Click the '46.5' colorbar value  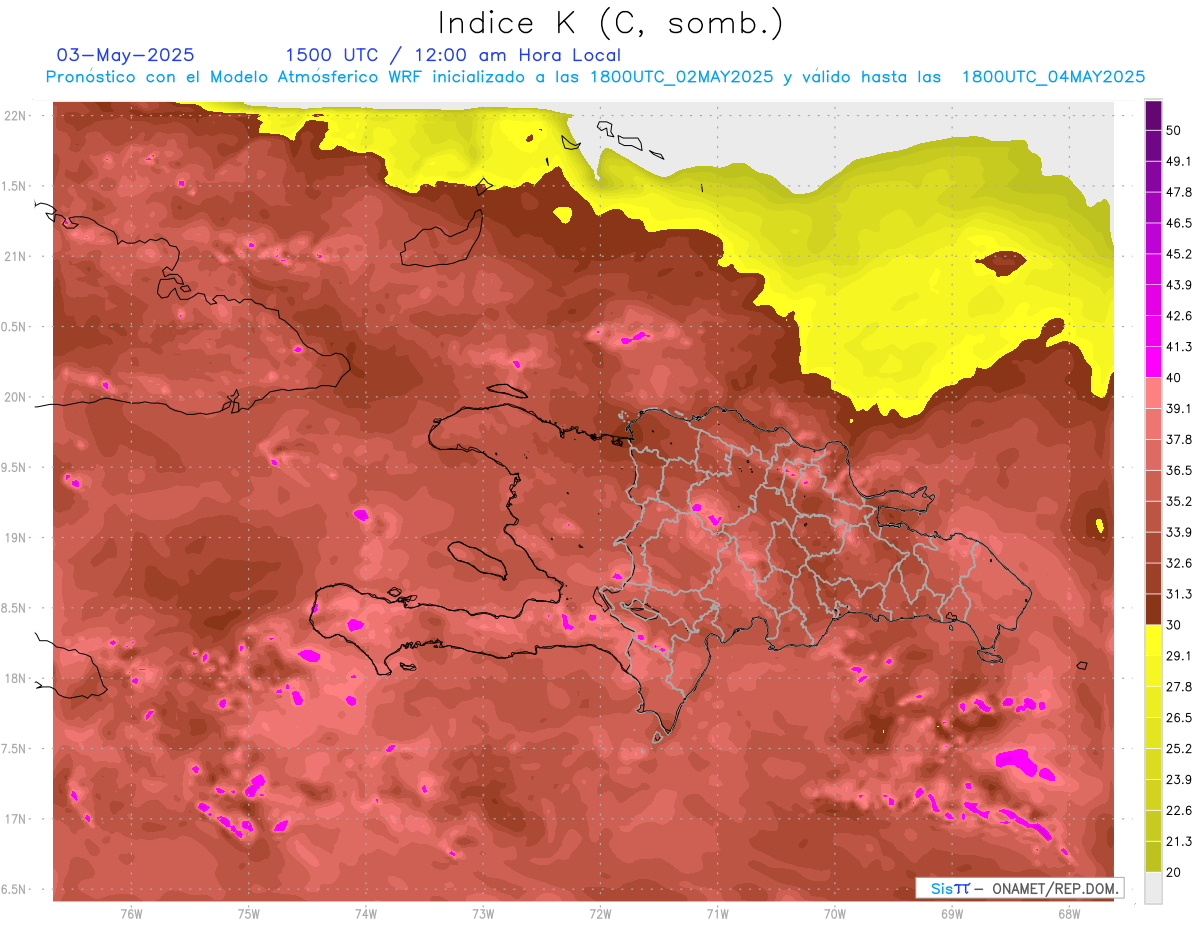[x=1179, y=223]
